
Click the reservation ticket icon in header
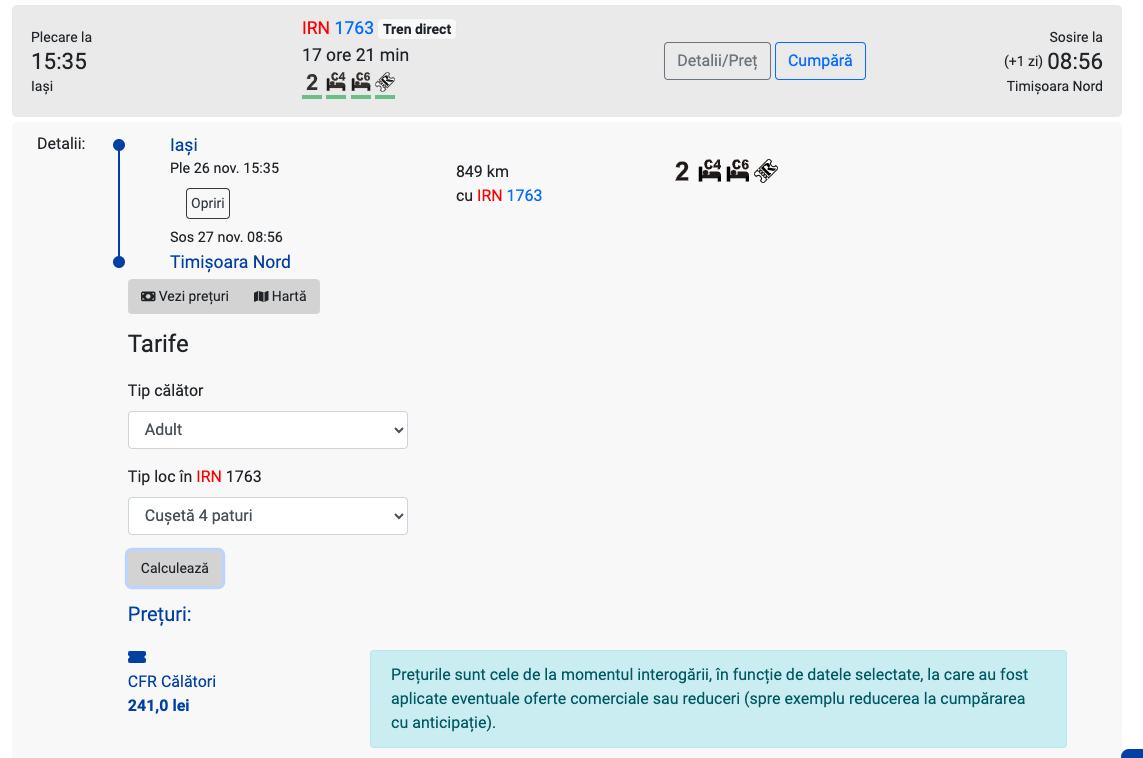click(x=385, y=82)
